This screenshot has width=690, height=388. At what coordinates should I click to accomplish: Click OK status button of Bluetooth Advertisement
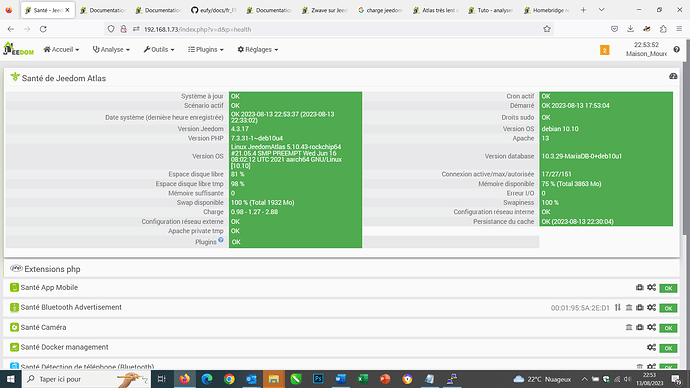668,308
